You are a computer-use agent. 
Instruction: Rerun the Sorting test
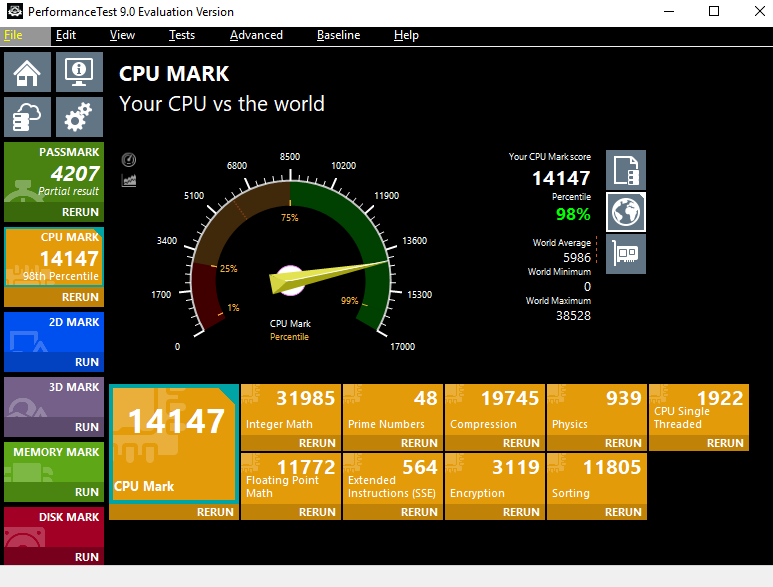(x=597, y=512)
